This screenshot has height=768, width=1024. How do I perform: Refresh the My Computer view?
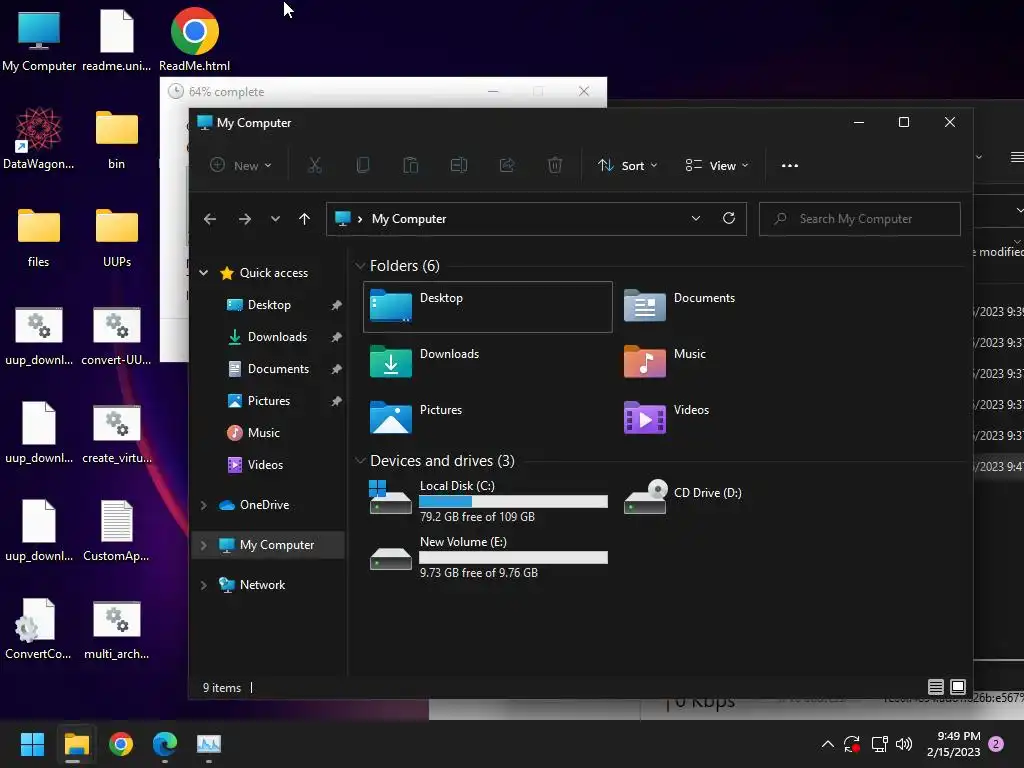729,218
